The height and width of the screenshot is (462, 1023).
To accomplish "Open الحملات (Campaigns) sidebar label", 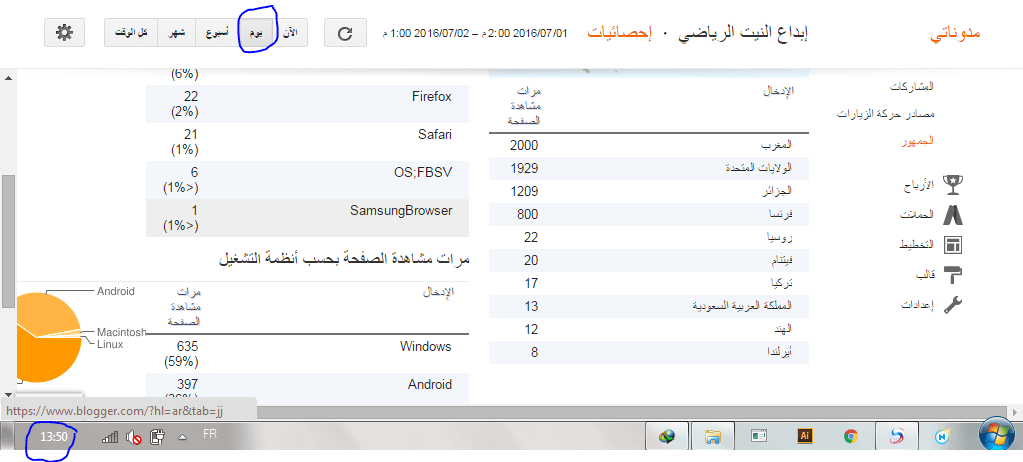I will coord(919,215).
